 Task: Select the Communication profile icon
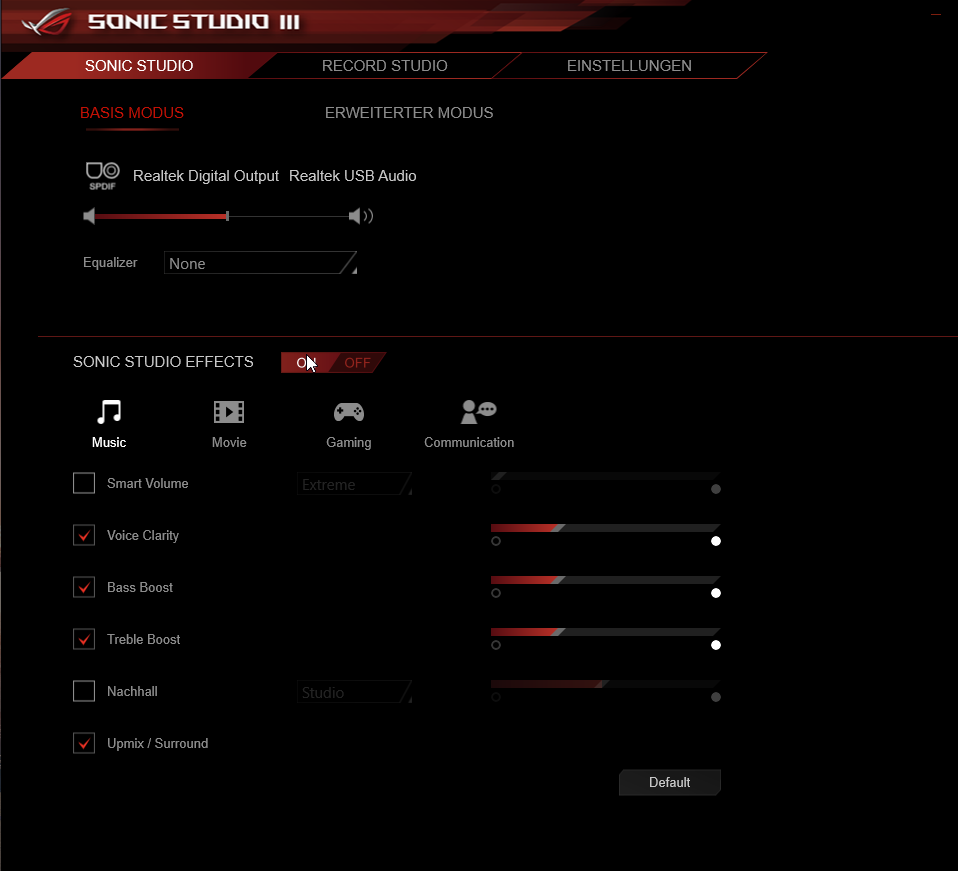point(478,412)
